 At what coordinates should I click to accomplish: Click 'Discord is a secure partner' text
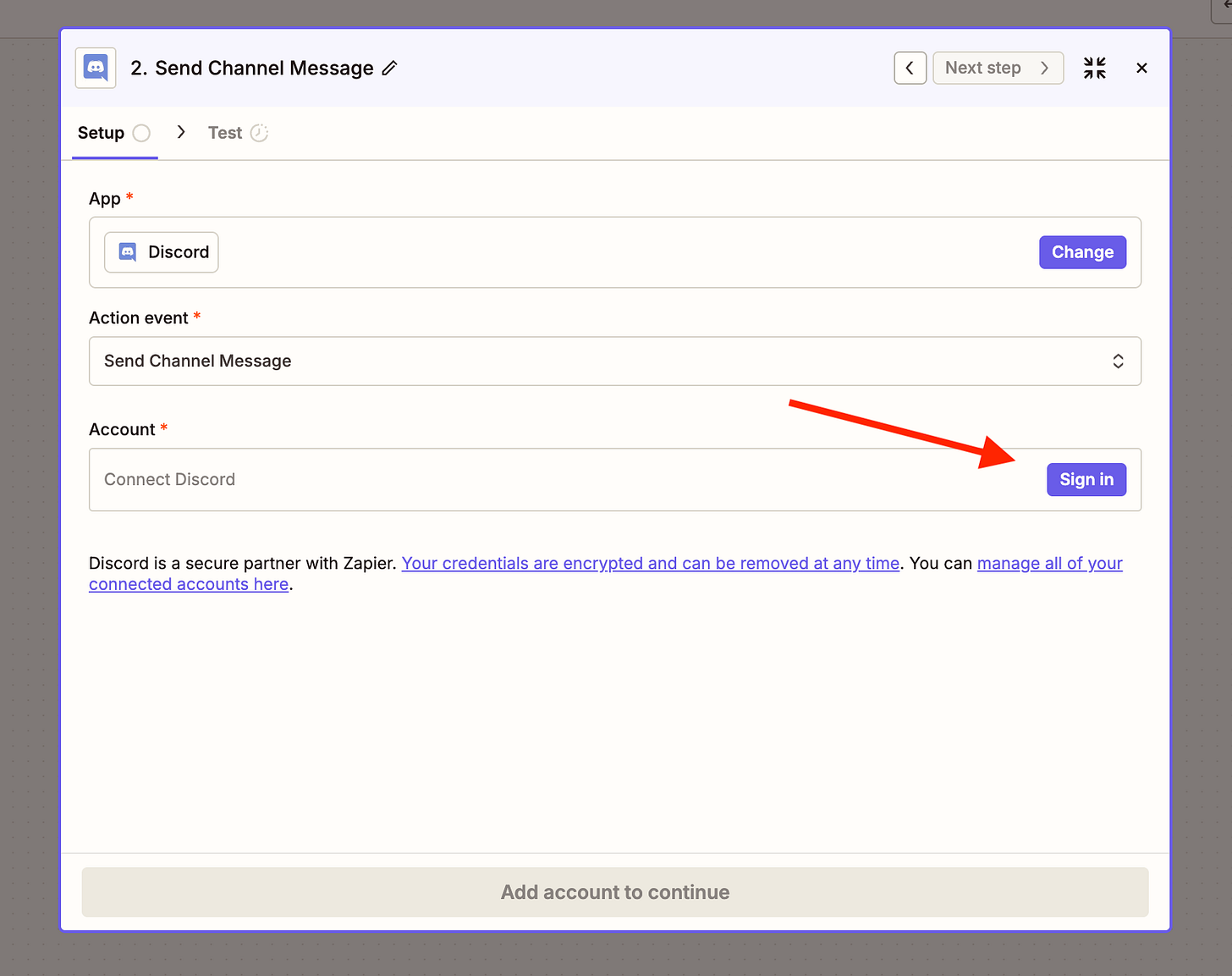pyautogui.click(x=243, y=564)
